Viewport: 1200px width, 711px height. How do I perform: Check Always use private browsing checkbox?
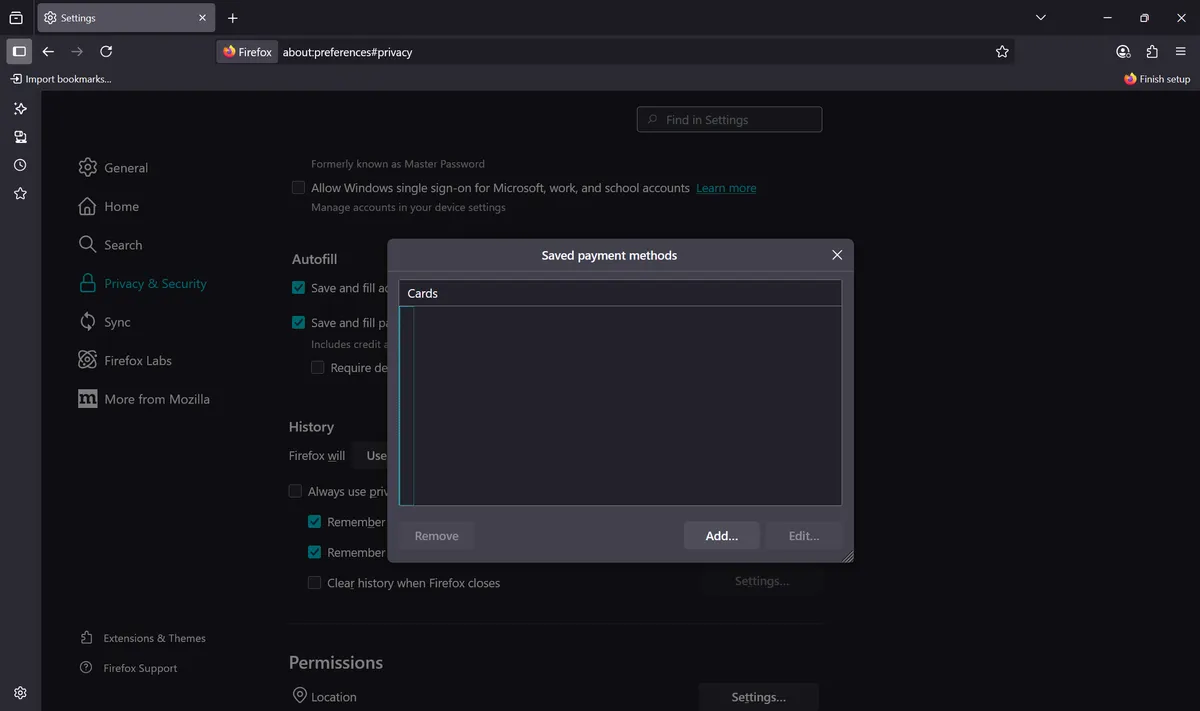[295, 491]
